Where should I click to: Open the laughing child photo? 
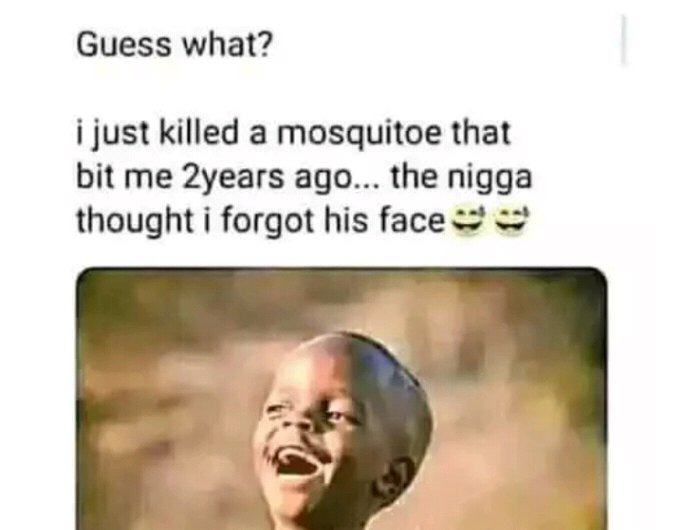click(342, 398)
